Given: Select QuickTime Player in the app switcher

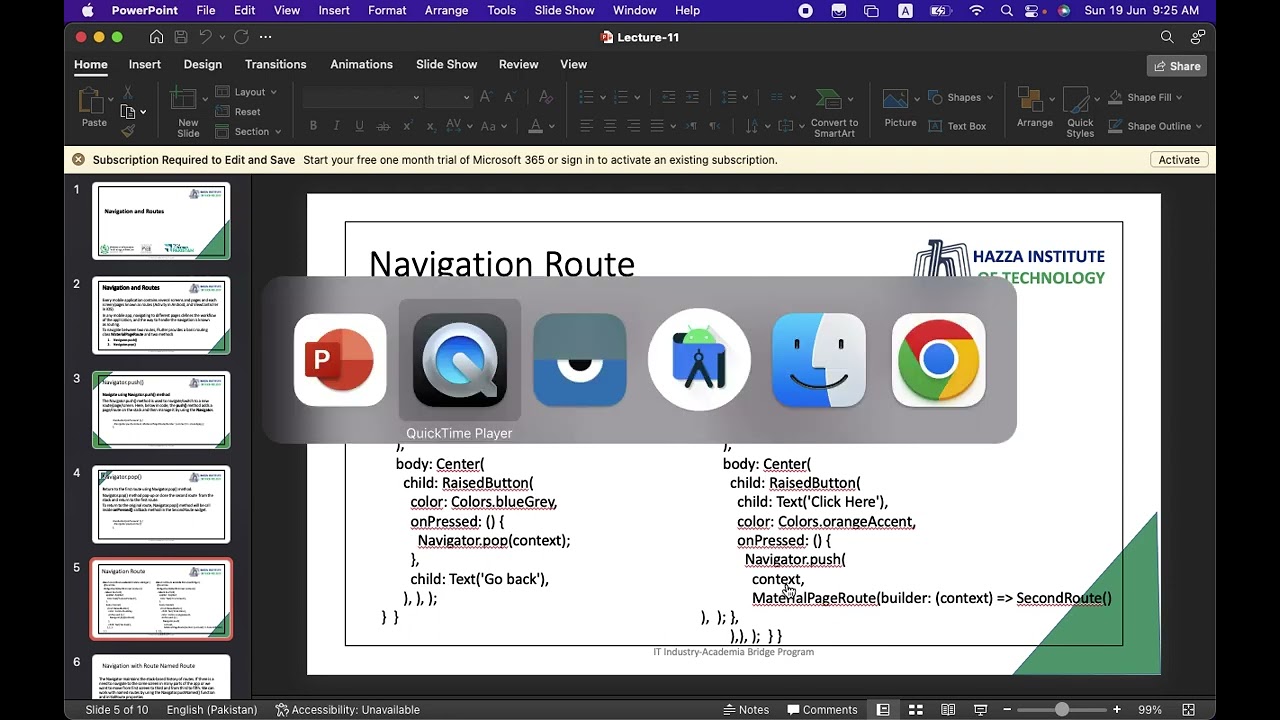Looking at the screenshot, I should (460, 360).
